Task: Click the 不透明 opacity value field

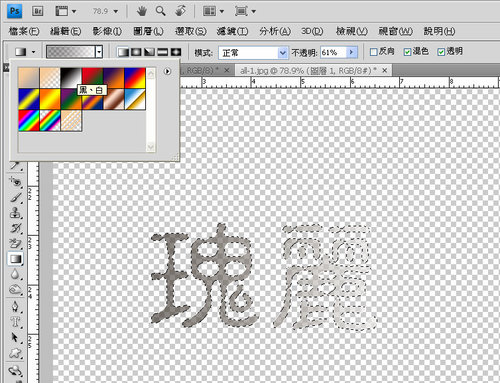Action: point(333,52)
